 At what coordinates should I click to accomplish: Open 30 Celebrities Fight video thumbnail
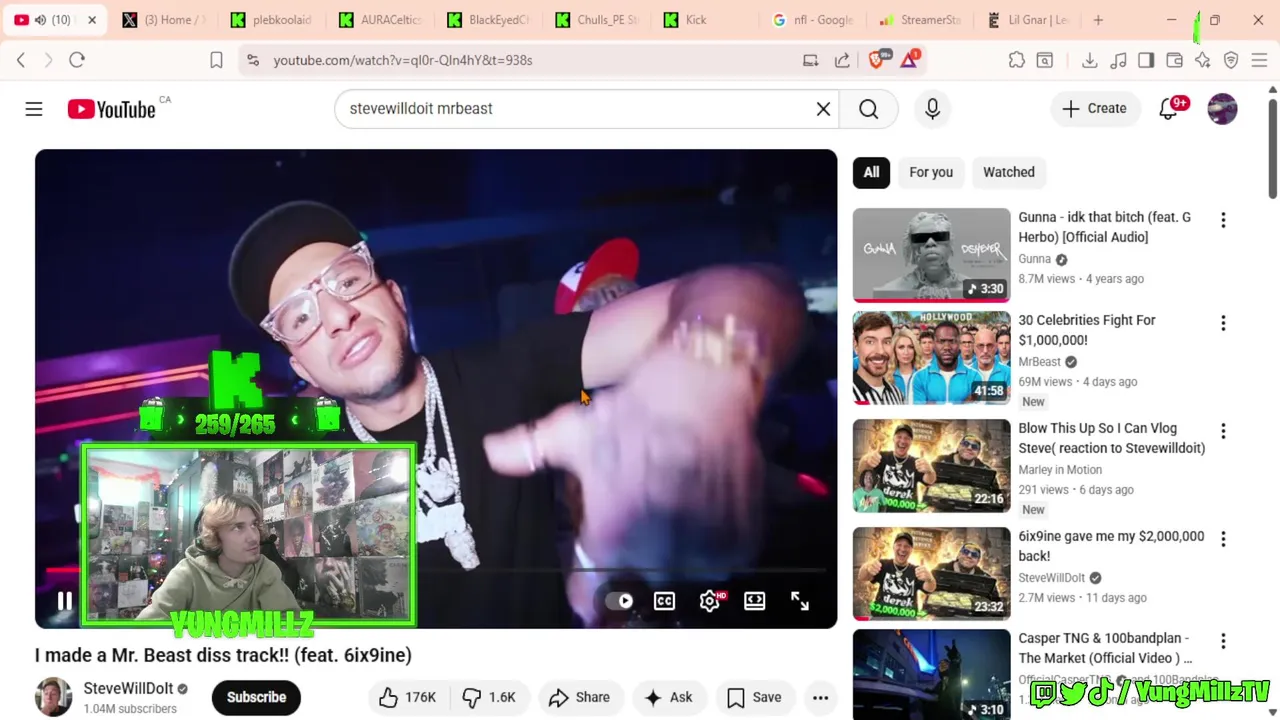point(931,358)
